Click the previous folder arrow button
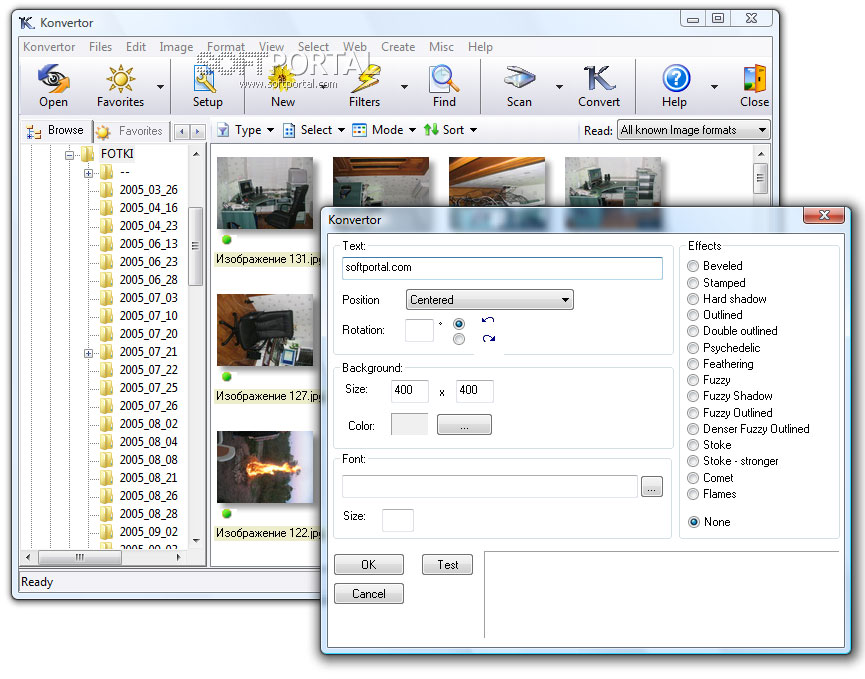865x679 pixels. point(182,131)
